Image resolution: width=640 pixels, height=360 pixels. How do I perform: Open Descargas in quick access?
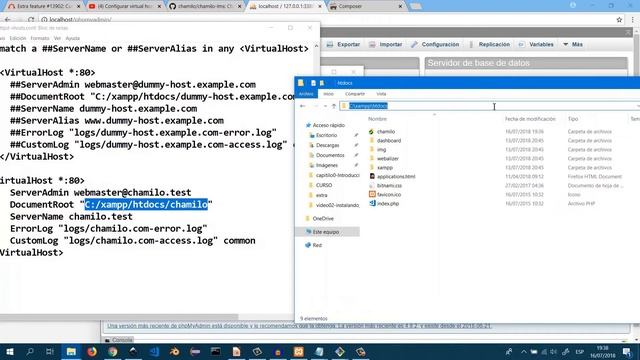click(x=327, y=145)
